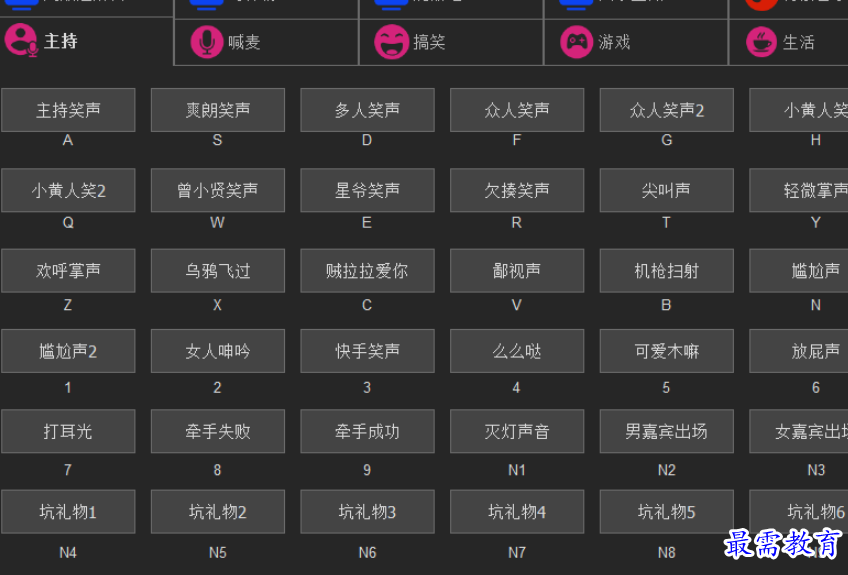Click the 坑礼物3 sound button

pyautogui.click(x=367, y=512)
